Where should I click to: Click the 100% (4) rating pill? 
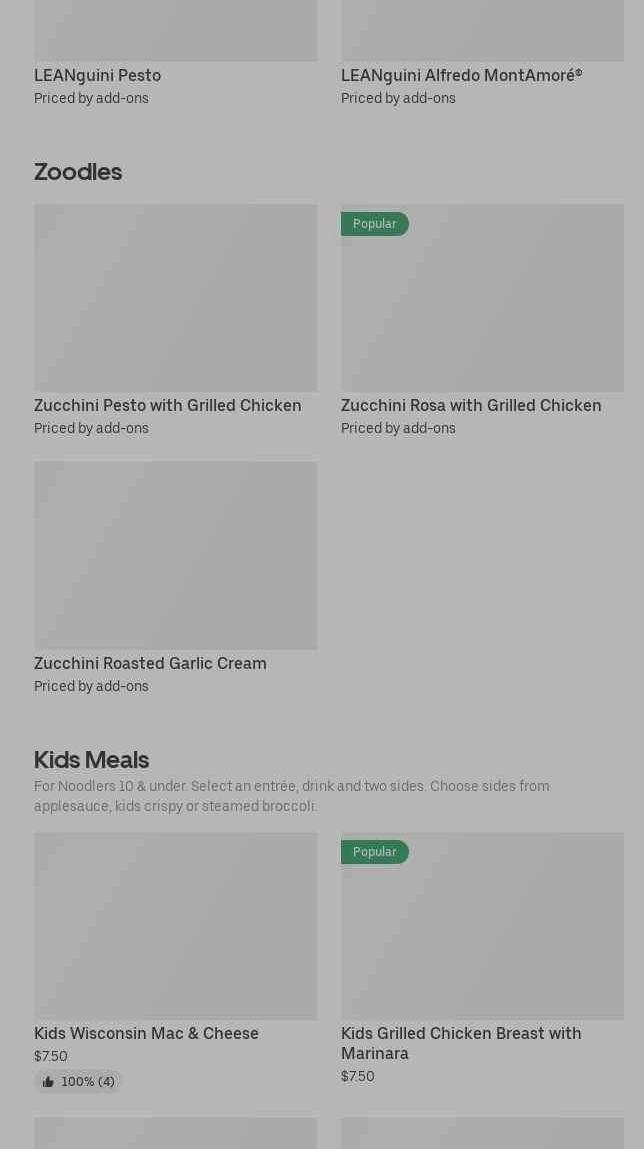coord(78,1082)
